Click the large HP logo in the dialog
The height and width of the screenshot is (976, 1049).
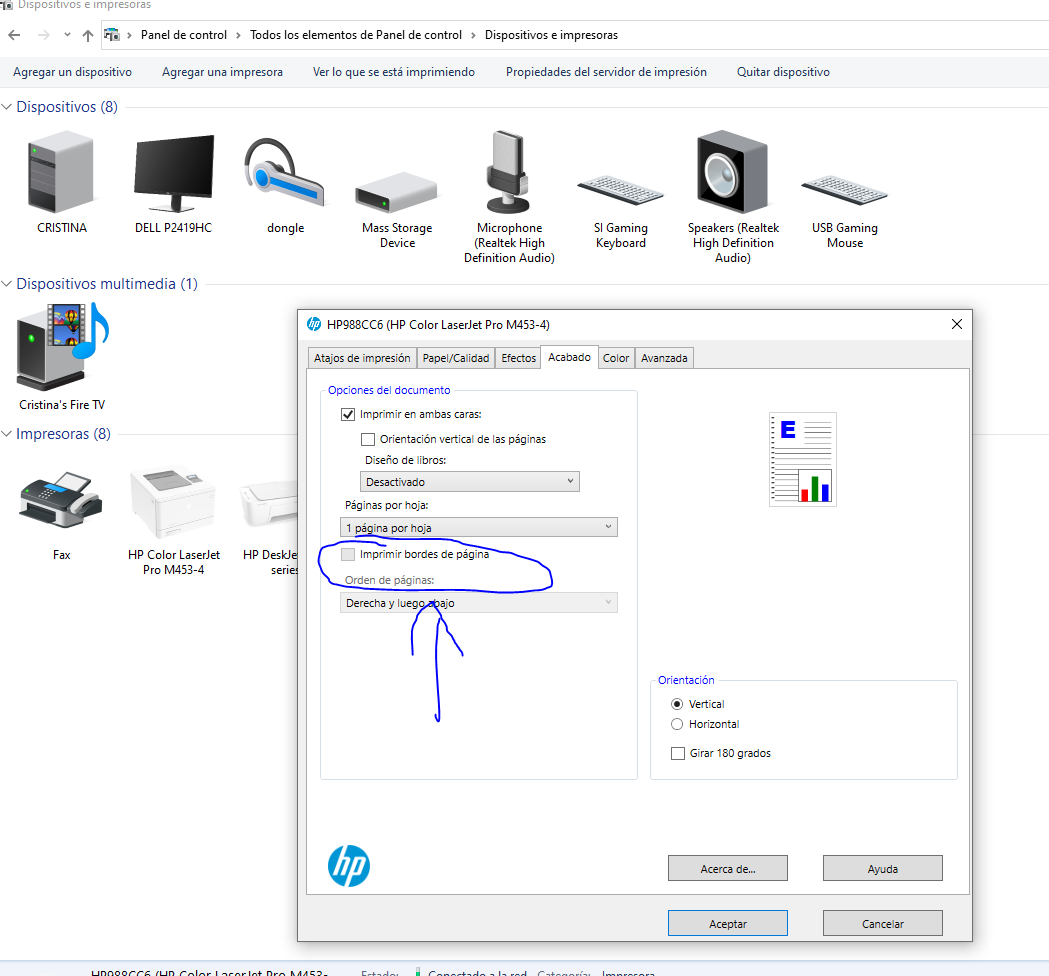(x=349, y=866)
